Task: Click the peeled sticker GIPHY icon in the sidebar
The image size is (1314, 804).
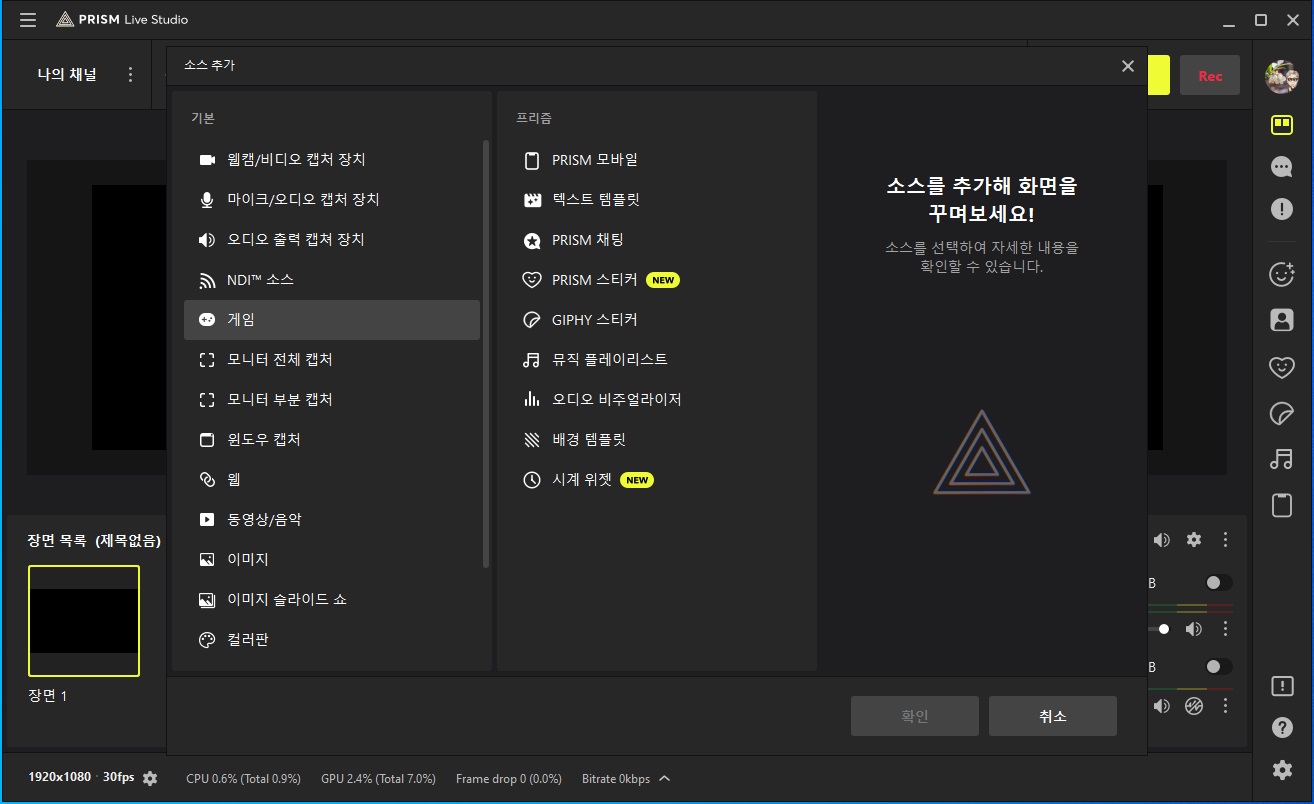Action: (1281, 413)
